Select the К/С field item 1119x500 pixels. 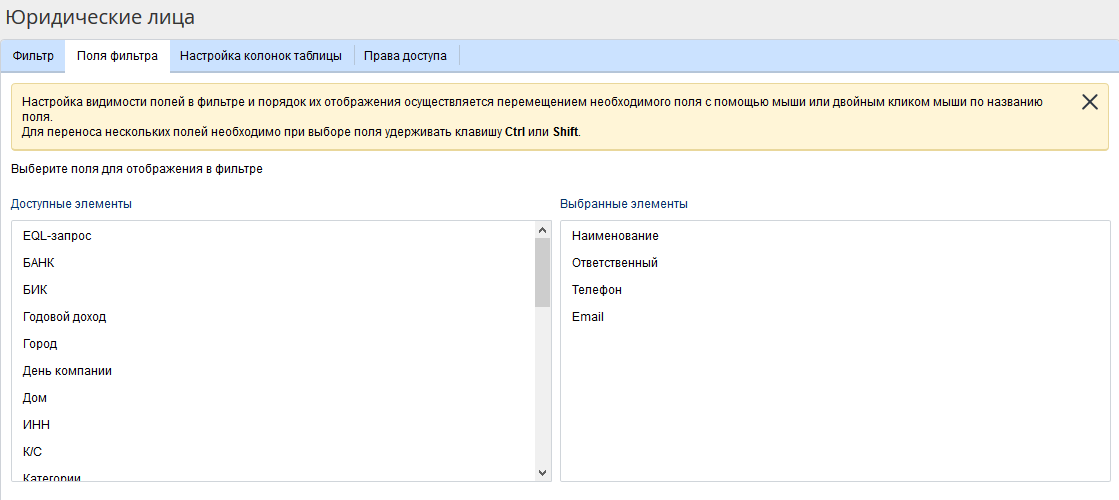[33, 452]
